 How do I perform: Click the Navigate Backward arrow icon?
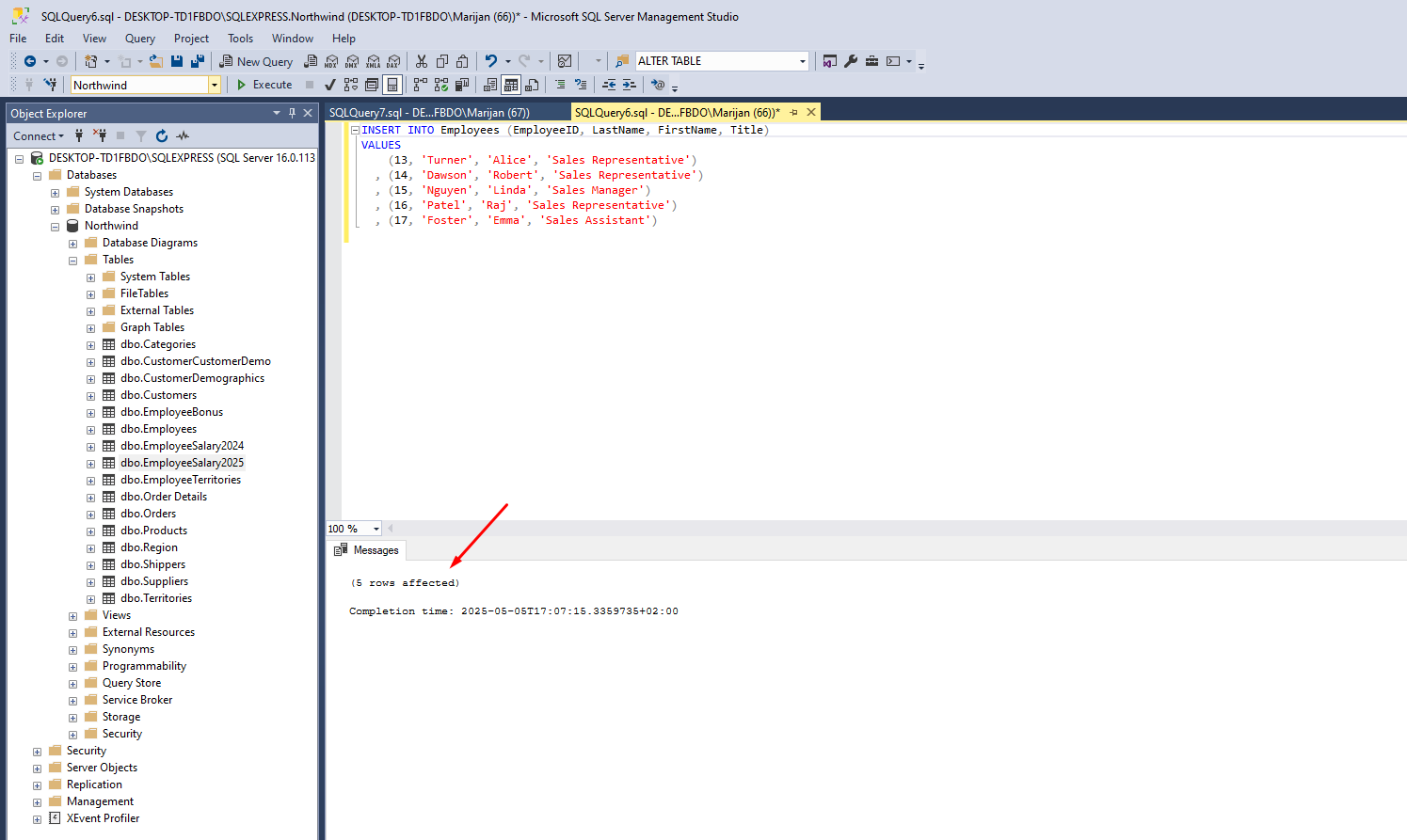(30, 61)
